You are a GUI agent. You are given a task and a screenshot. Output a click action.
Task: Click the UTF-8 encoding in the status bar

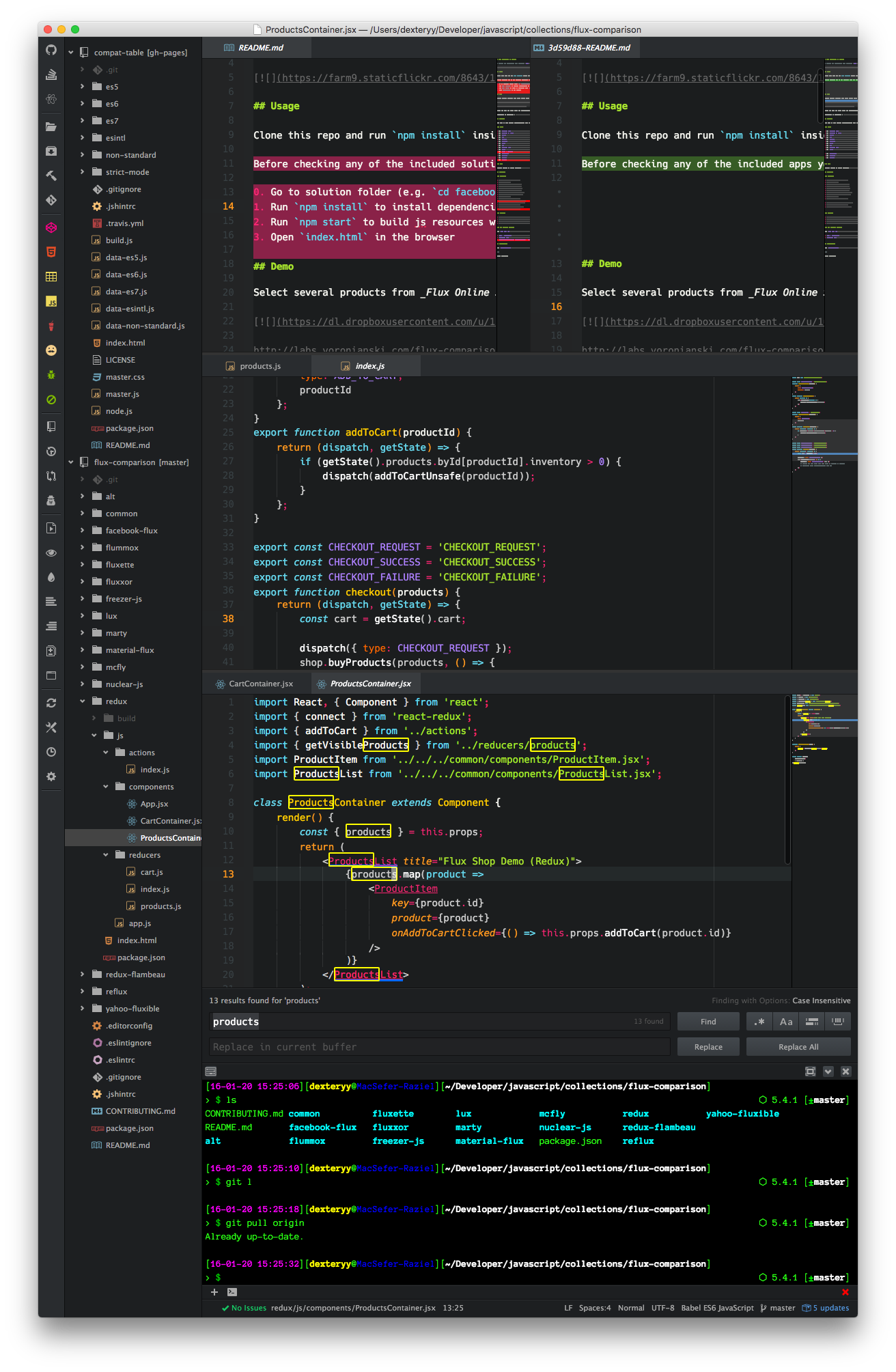tap(662, 1308)
